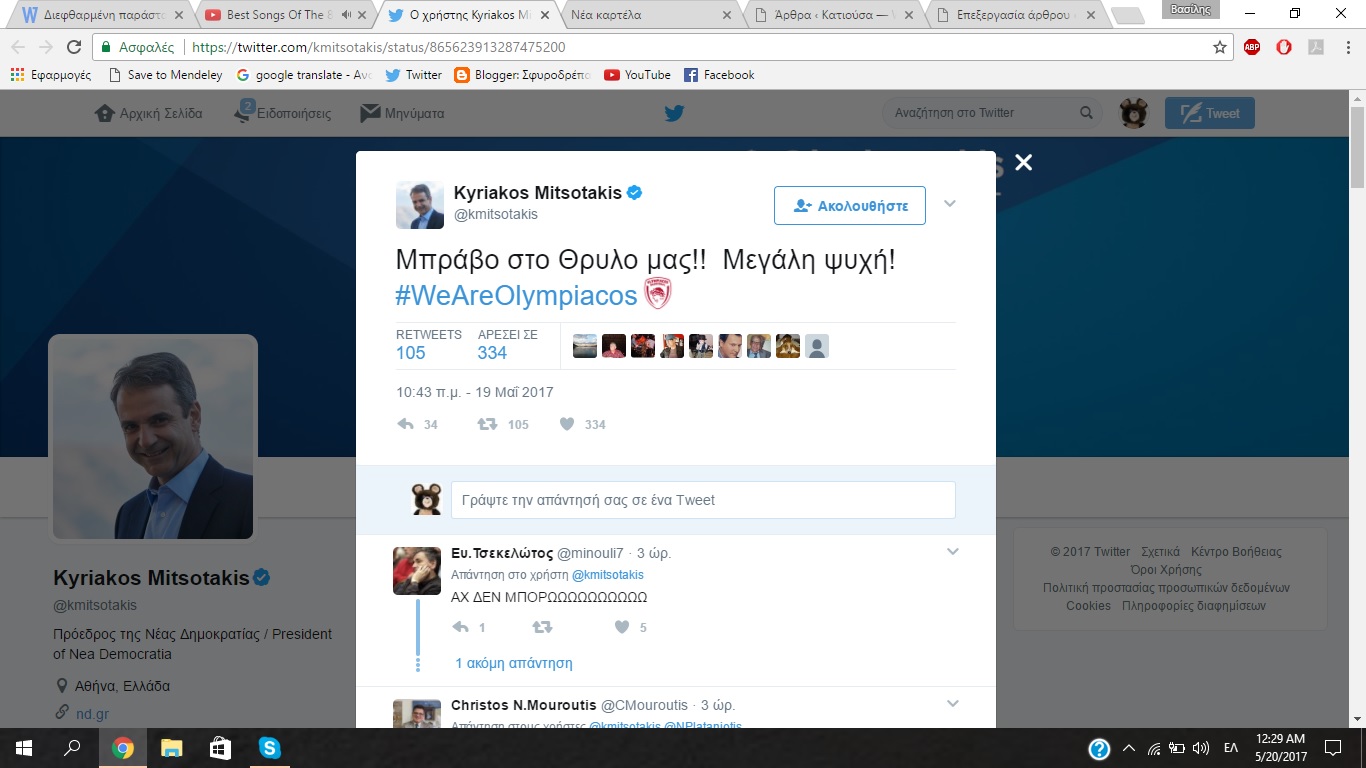
Task: Open Facebook bookmark
Action: pos(719,75)
